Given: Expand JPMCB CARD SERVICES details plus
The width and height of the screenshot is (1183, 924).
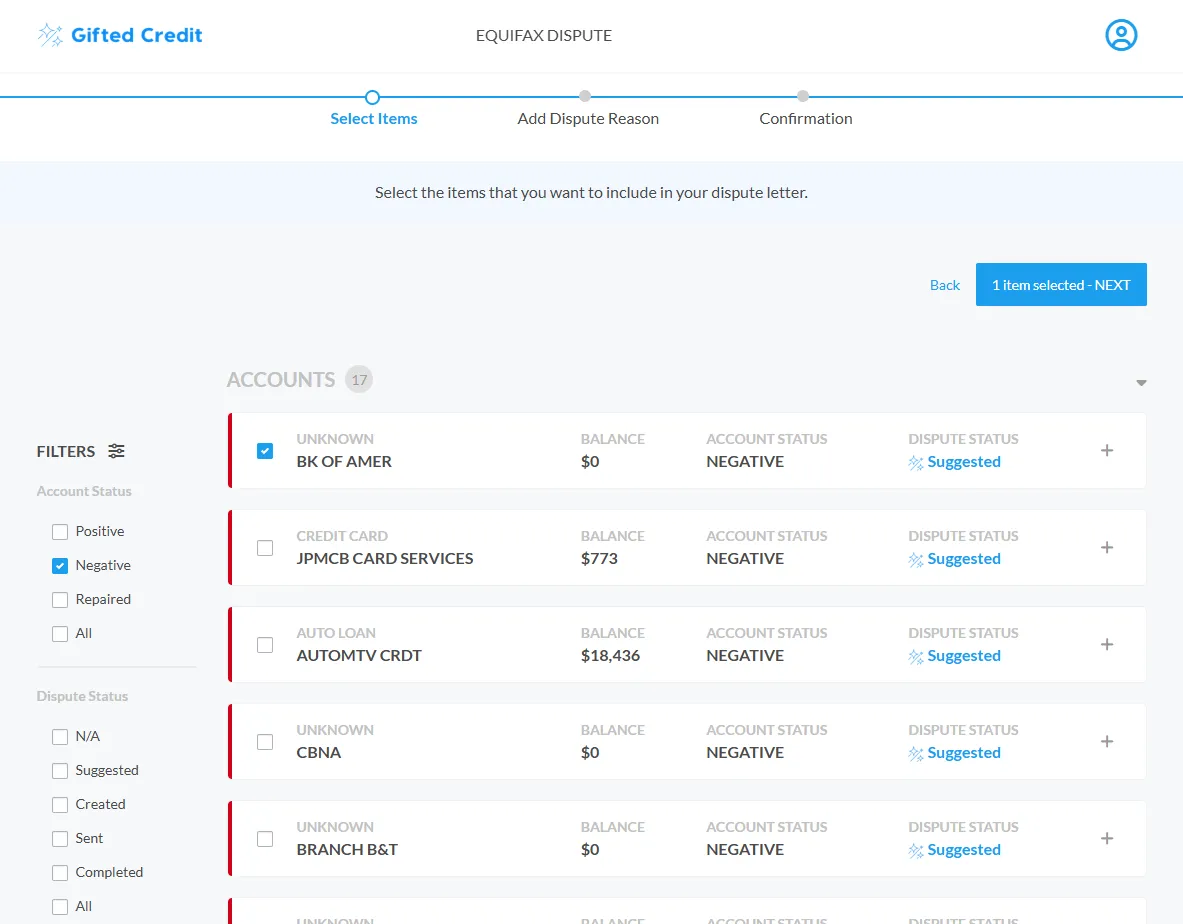Looking at the screenshot, I should point(1107,548).
